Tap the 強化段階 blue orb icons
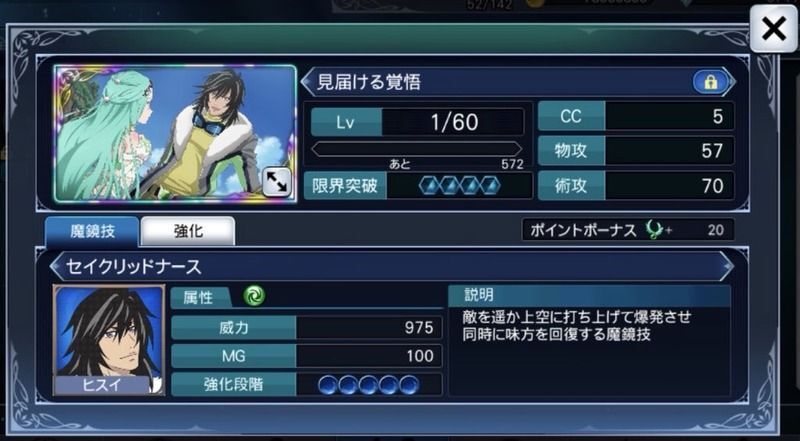800x441 pixels. tap(368, 384)
